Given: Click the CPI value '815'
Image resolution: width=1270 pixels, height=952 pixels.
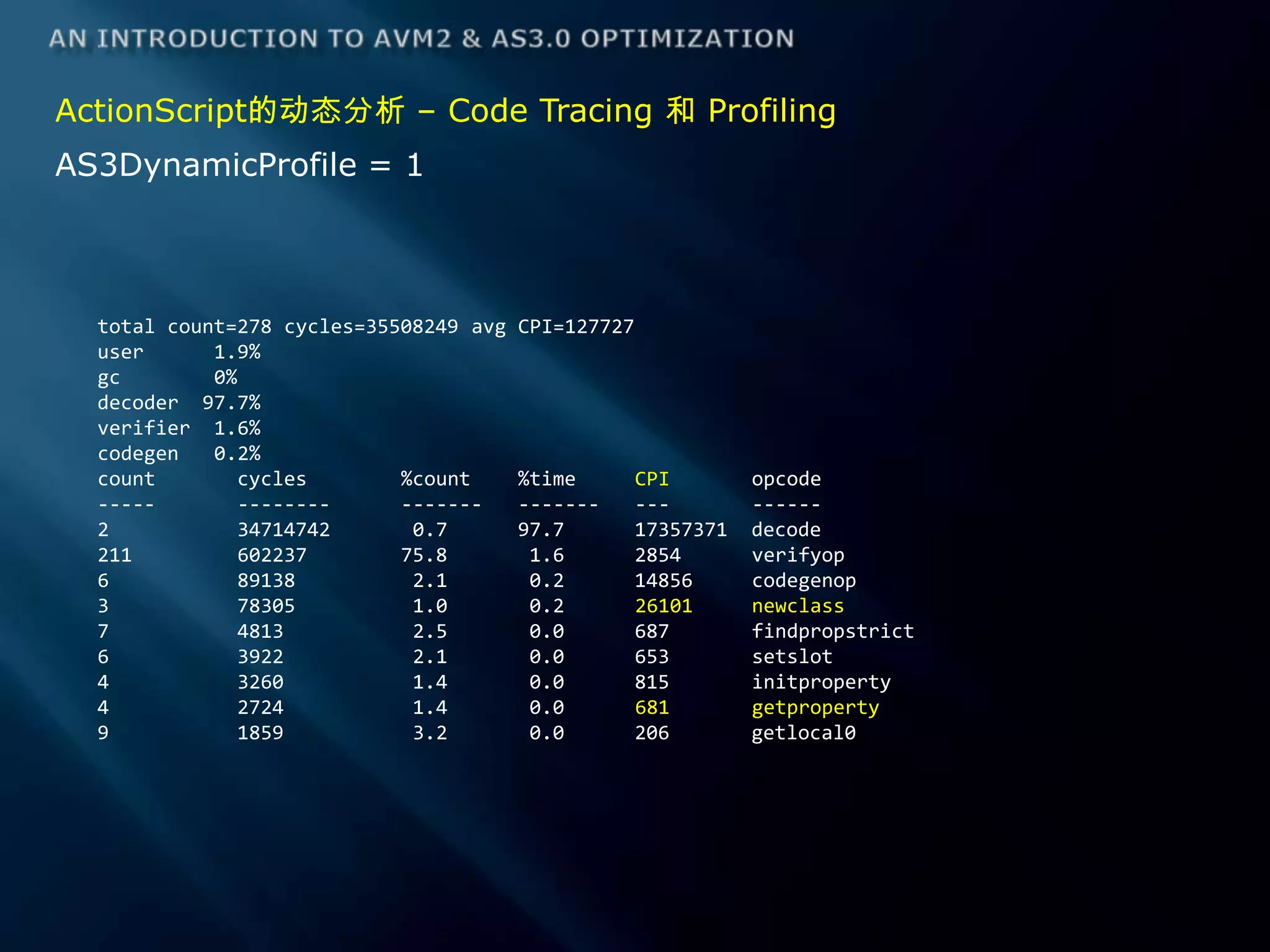Looking at the screenshot, I should (x=652, y=682).
